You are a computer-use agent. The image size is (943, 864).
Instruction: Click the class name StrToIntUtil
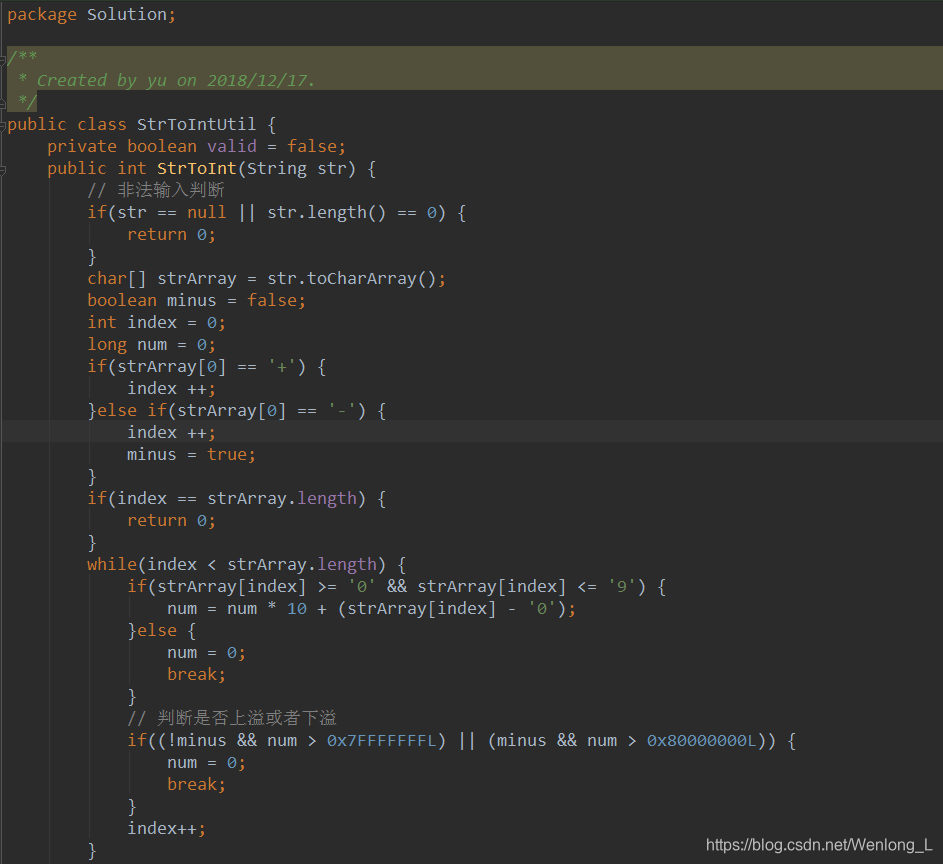click(x=196, y=124)
